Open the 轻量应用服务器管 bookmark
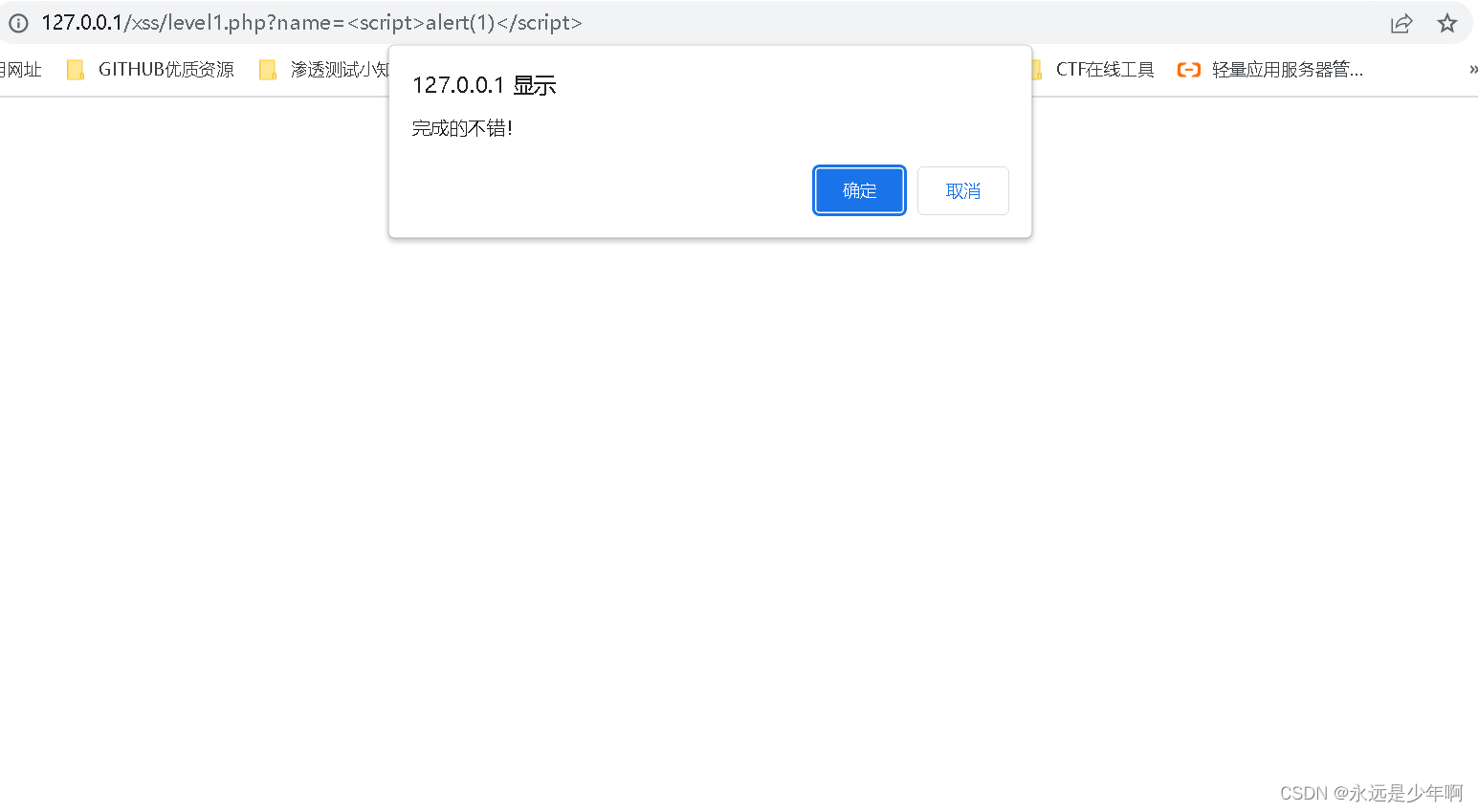This screenshot has height=812, width=1478. point(1270,70)
